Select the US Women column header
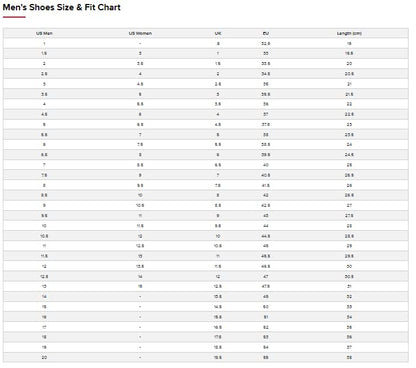 [x=140, y=33]
